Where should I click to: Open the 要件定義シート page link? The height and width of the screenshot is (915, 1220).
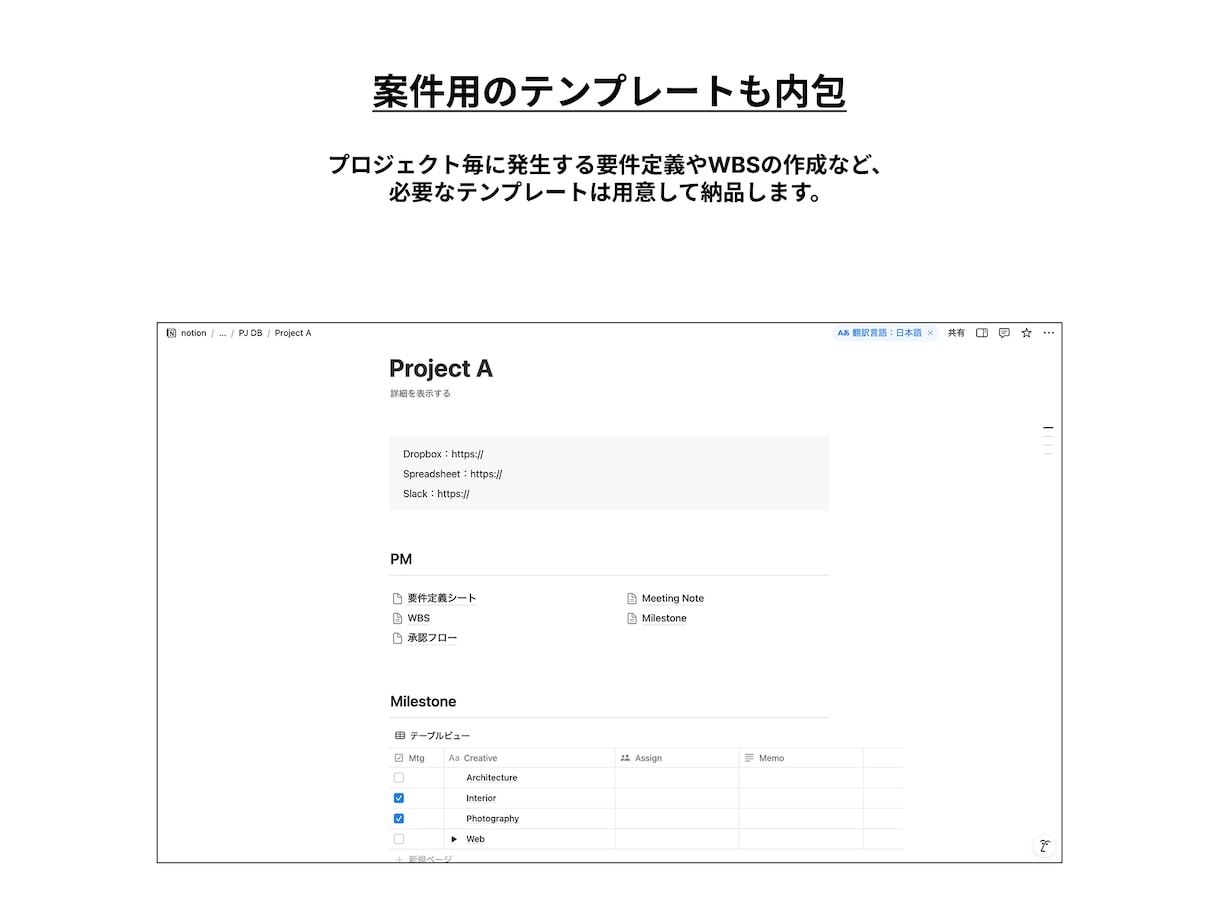click(442, 598)
